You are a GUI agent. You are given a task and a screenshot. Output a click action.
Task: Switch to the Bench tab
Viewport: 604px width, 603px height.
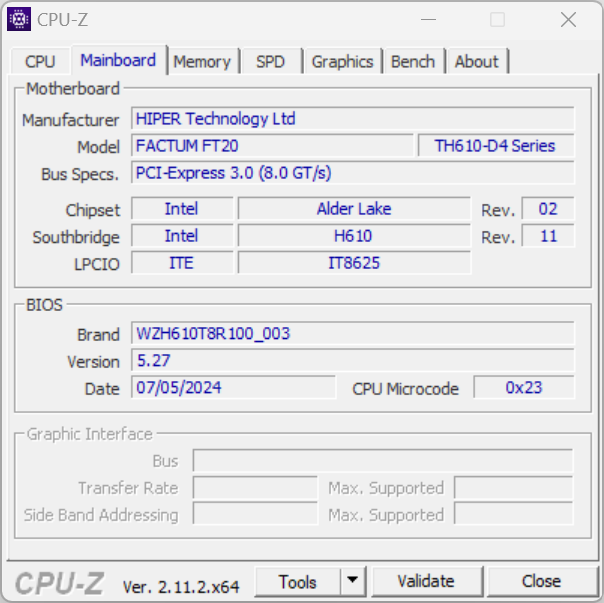click(x=413, y=62)
